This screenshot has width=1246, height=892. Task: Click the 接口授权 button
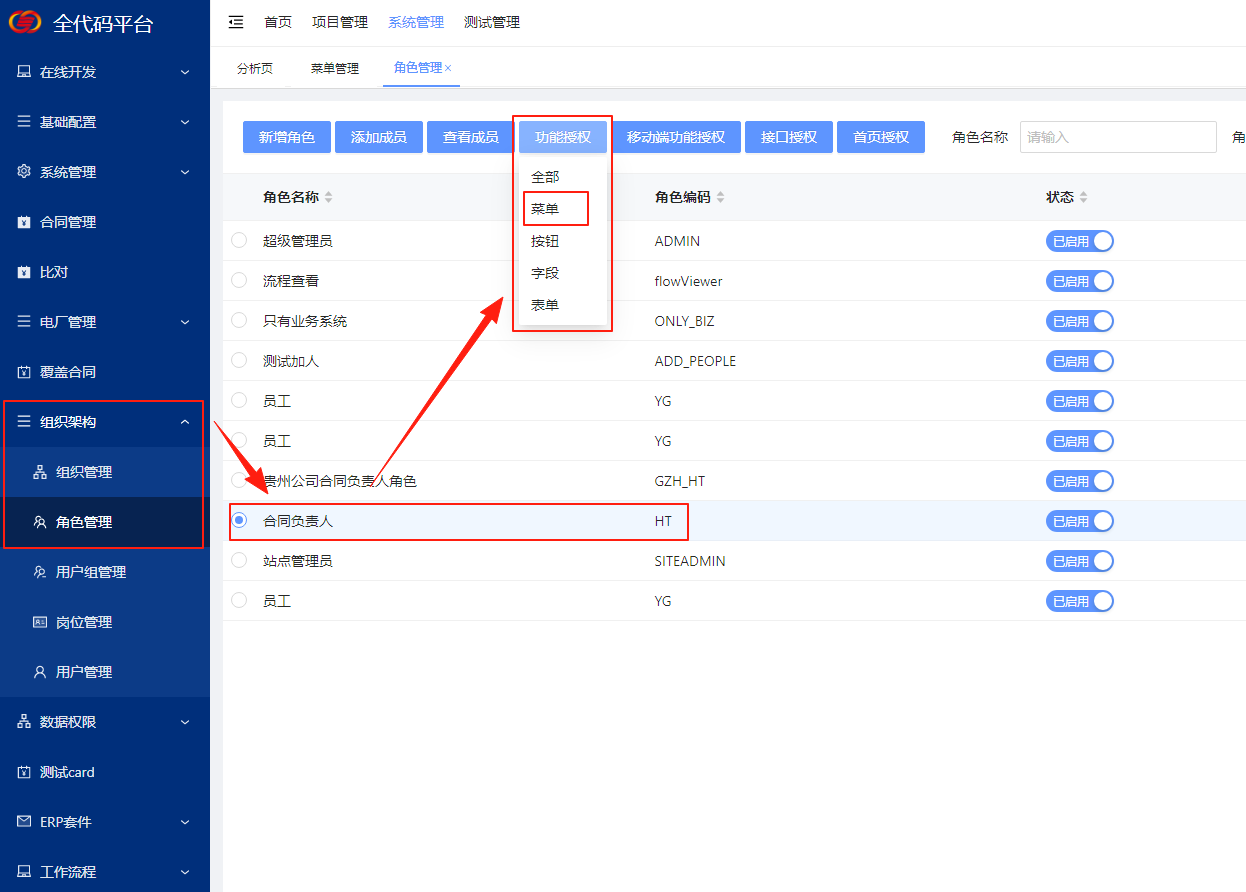pos(789,137)
